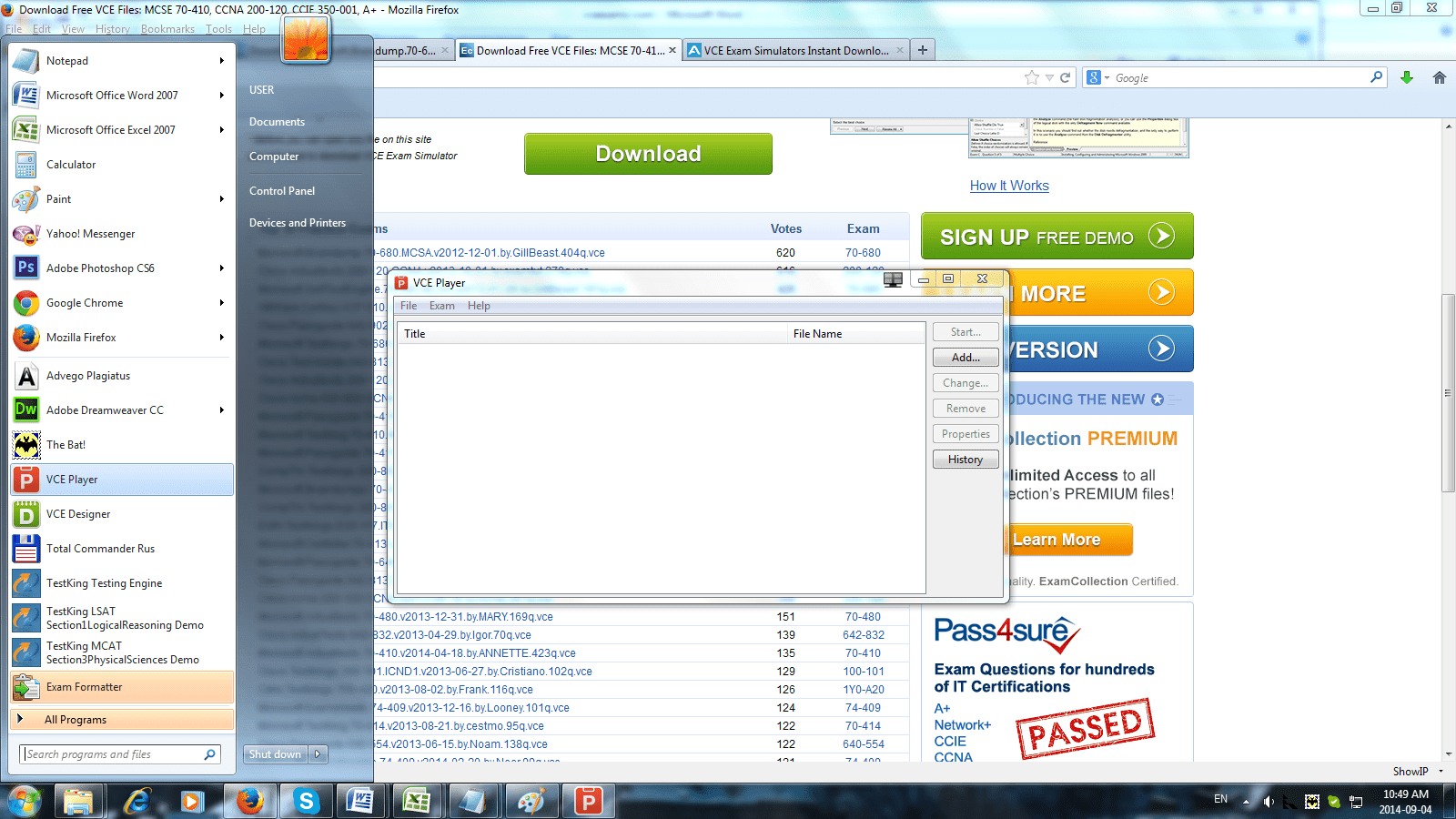Open Notepad from the Start menu
Viewport: 1456px width, 819px height.
[x=122, y=61]
